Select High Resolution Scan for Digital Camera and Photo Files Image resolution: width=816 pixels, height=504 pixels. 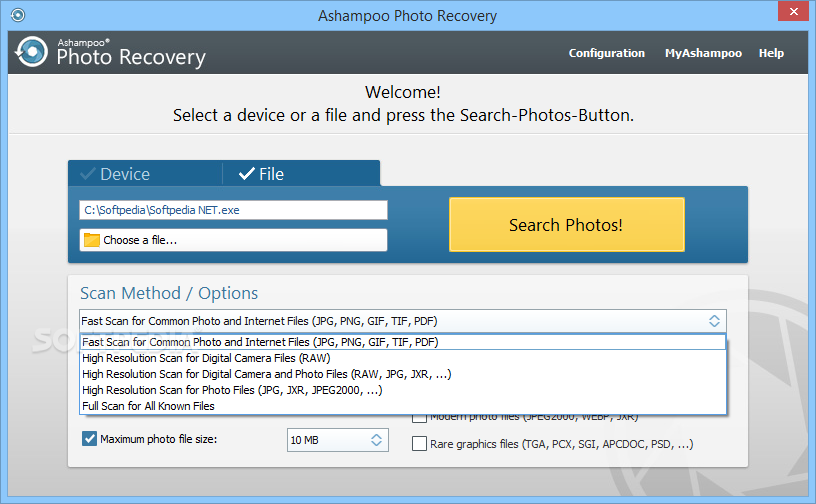coord(402,374)
